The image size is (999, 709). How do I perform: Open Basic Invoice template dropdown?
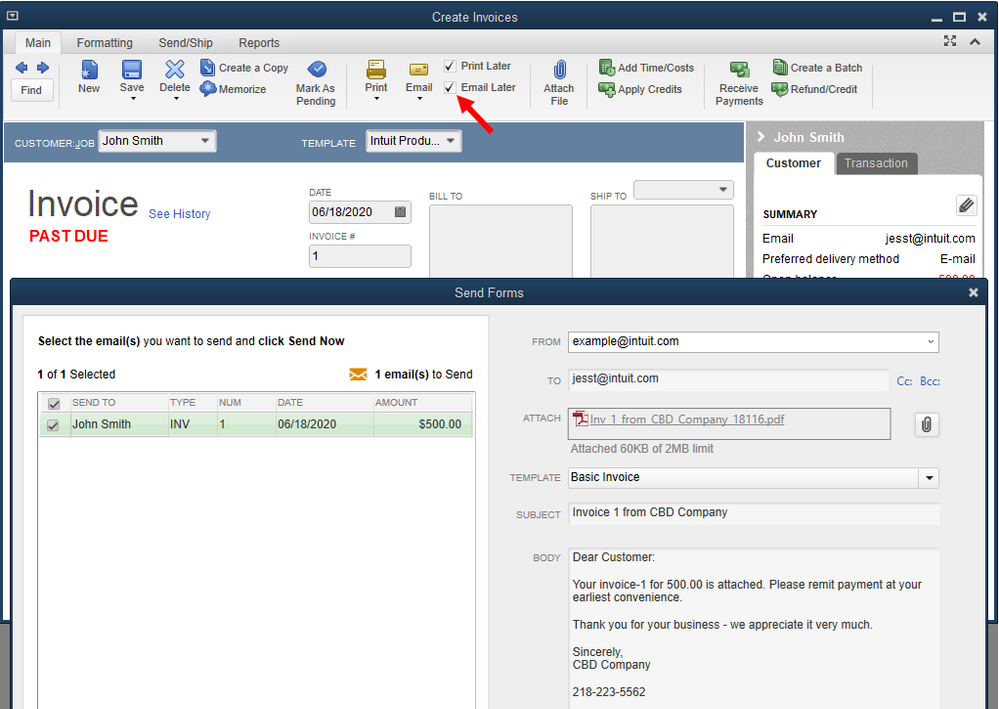coord(929,478)
